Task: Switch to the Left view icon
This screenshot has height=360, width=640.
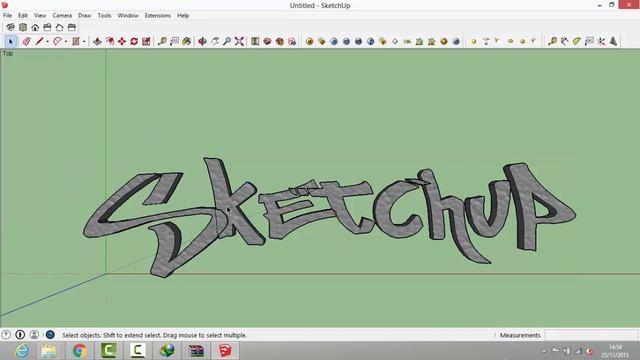Action: click(x=72, y=27)
